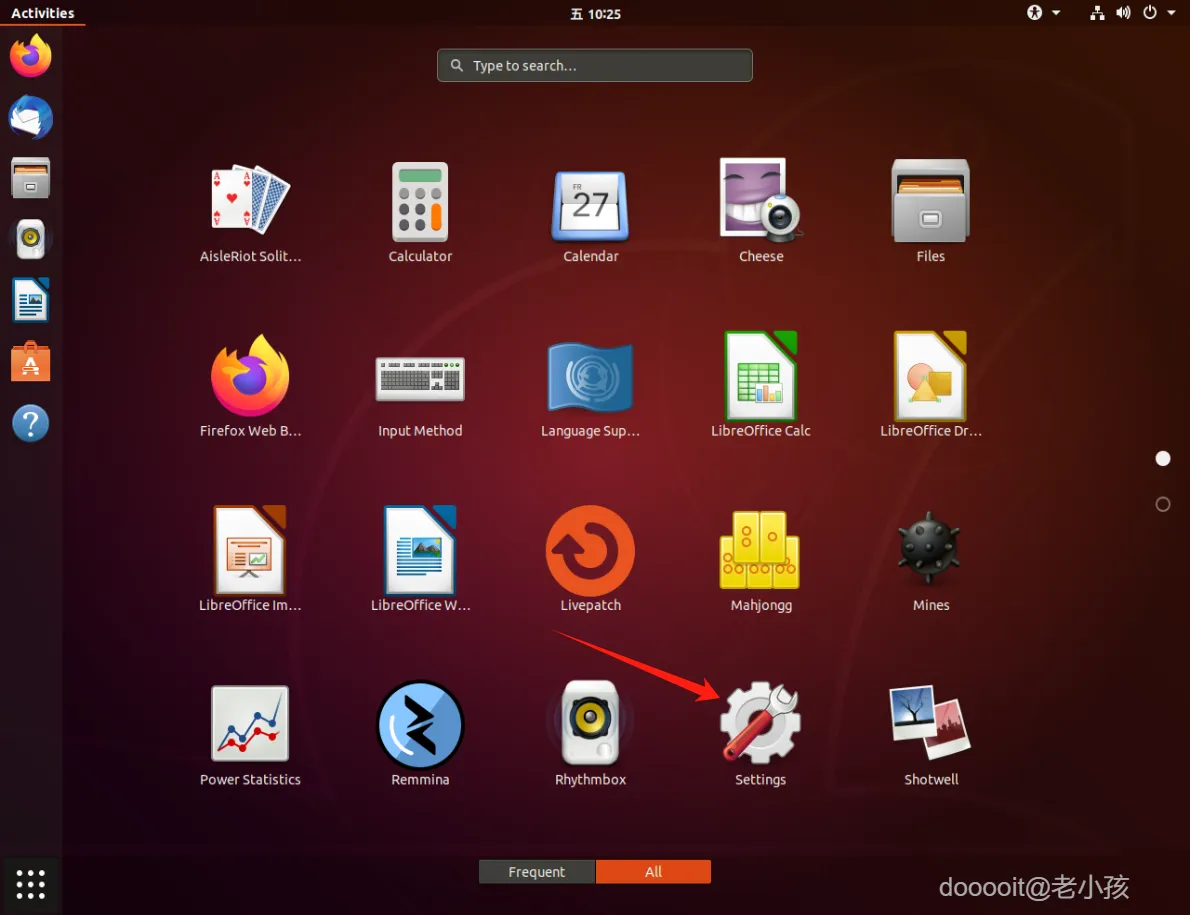Start the Mines game

930,561
